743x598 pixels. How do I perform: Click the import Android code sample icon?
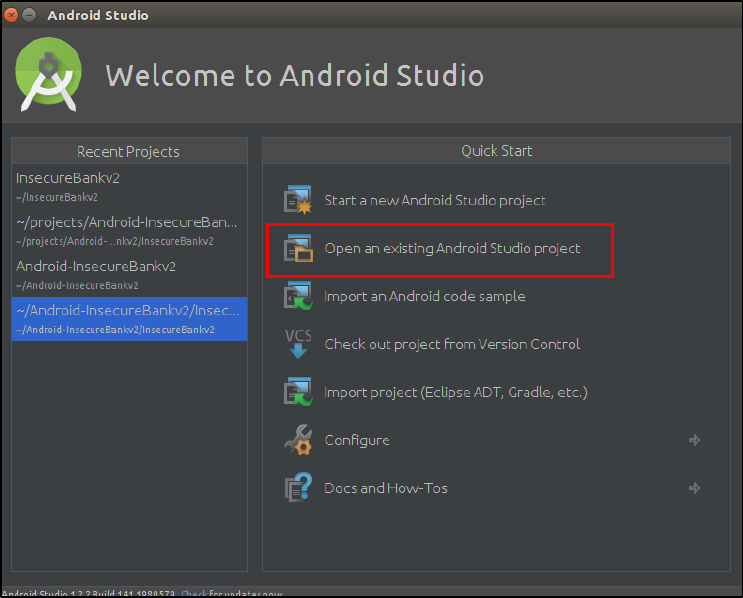[x=298, y=296]
